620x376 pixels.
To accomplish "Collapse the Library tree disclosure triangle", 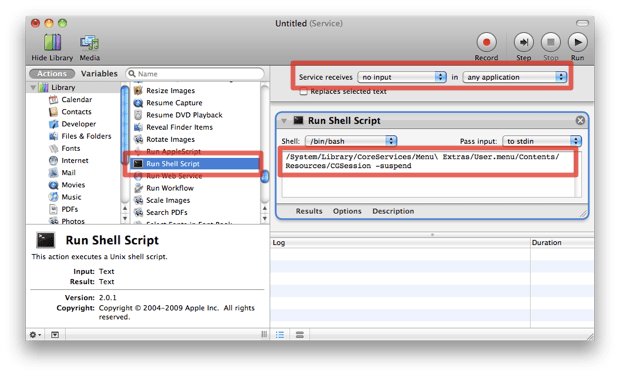I will 33,87.
